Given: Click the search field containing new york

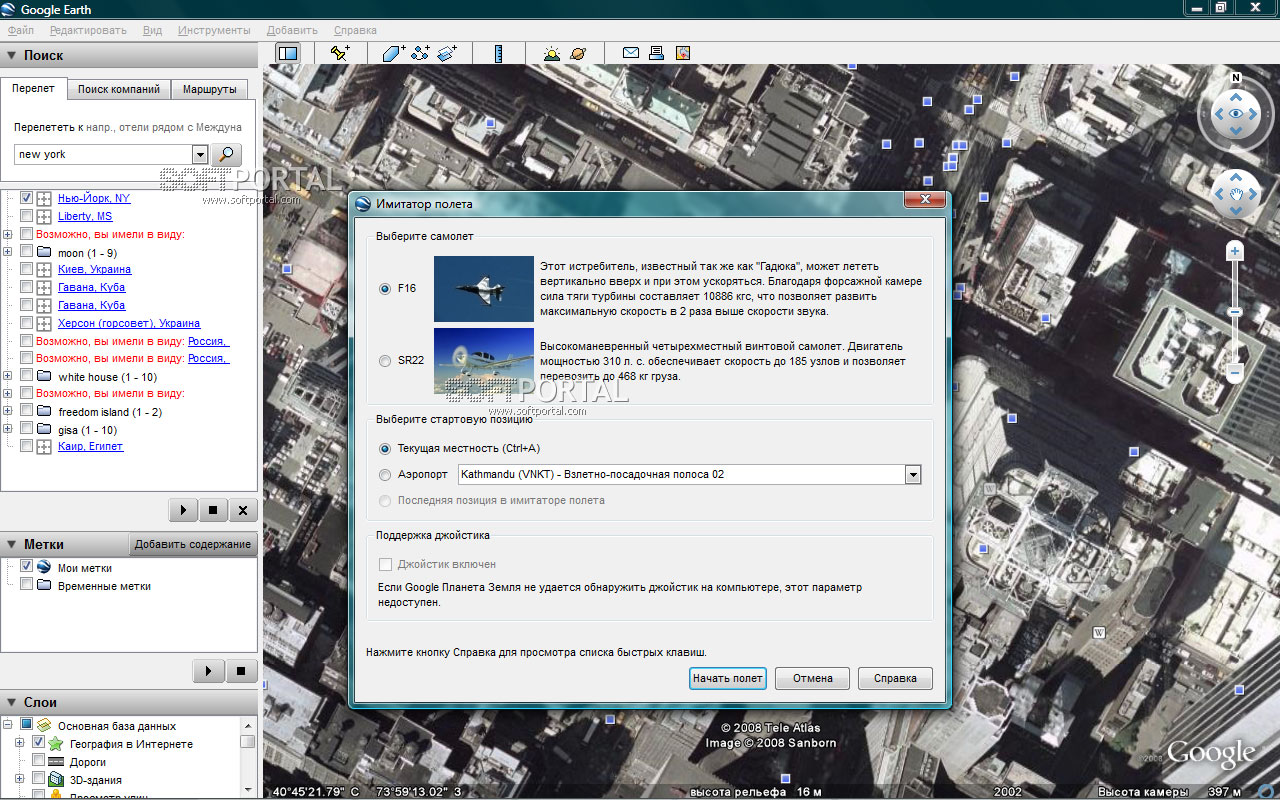Looking at the screenshot, I should pos(102,154).
